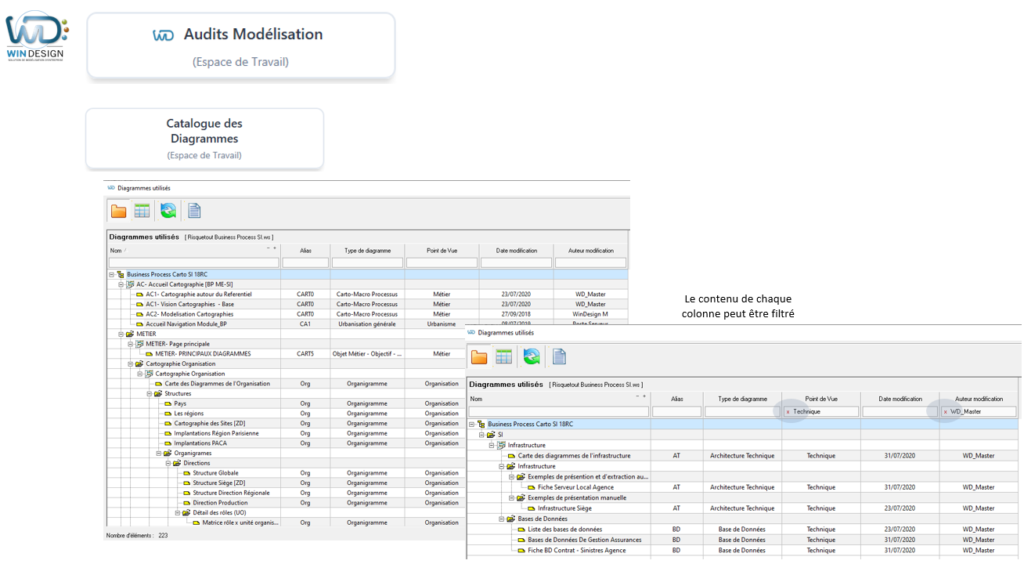Click the root model icon in the front window tree
The height and width of the screenshot is (564, 1024).
pyautogui.click(x=481, y=424)
